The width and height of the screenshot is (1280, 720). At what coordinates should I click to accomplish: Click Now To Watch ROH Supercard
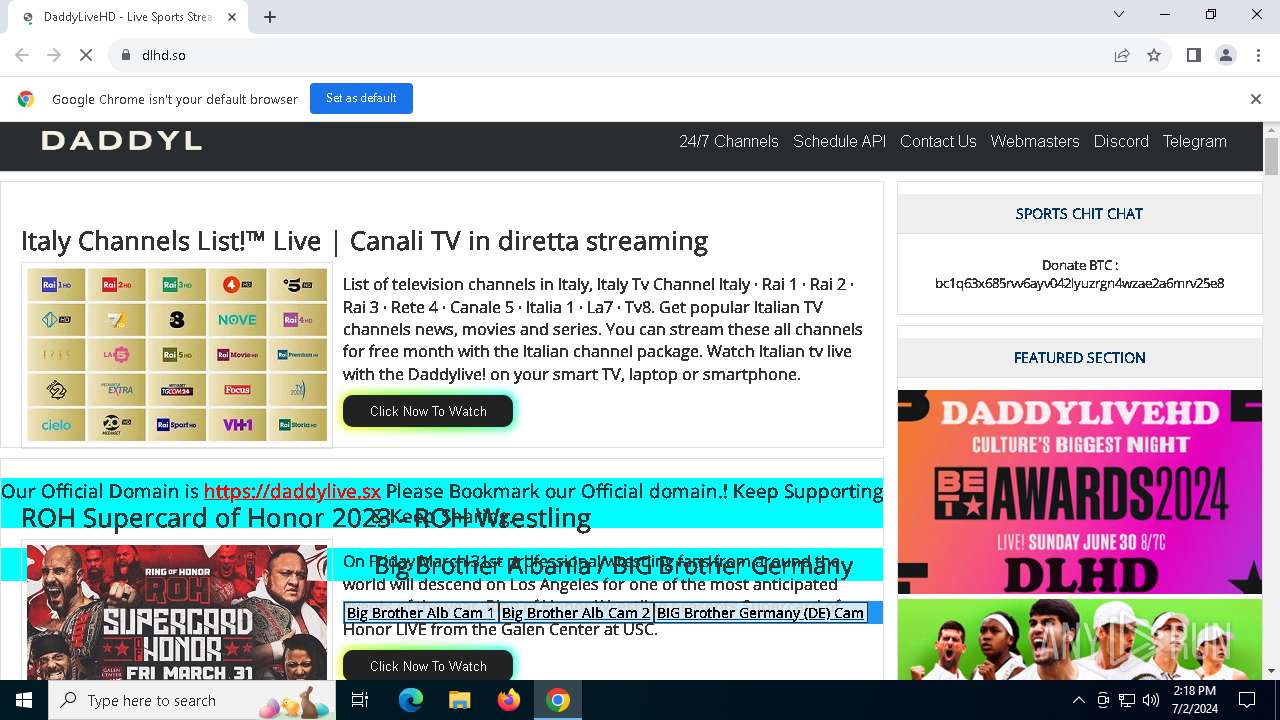click(428, 666)
